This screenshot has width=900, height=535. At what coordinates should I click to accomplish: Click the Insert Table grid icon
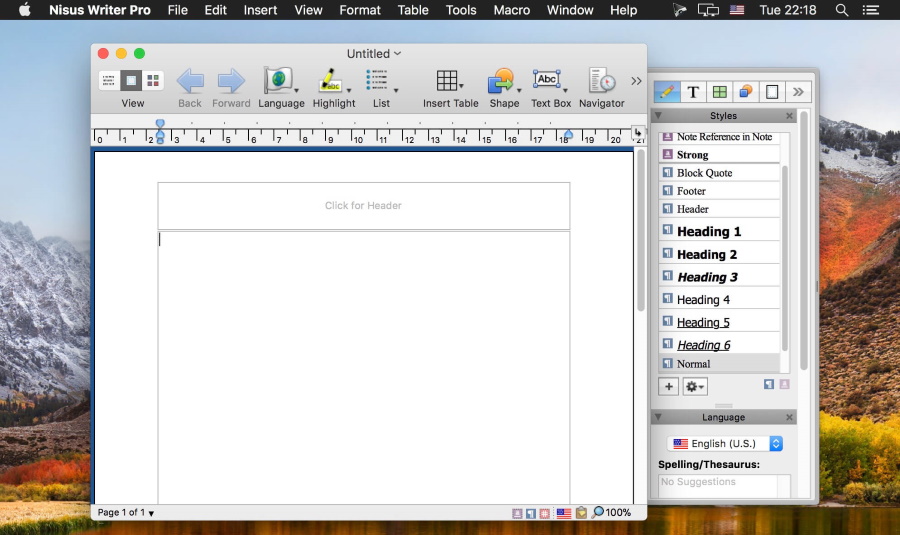tap(447, 80)
